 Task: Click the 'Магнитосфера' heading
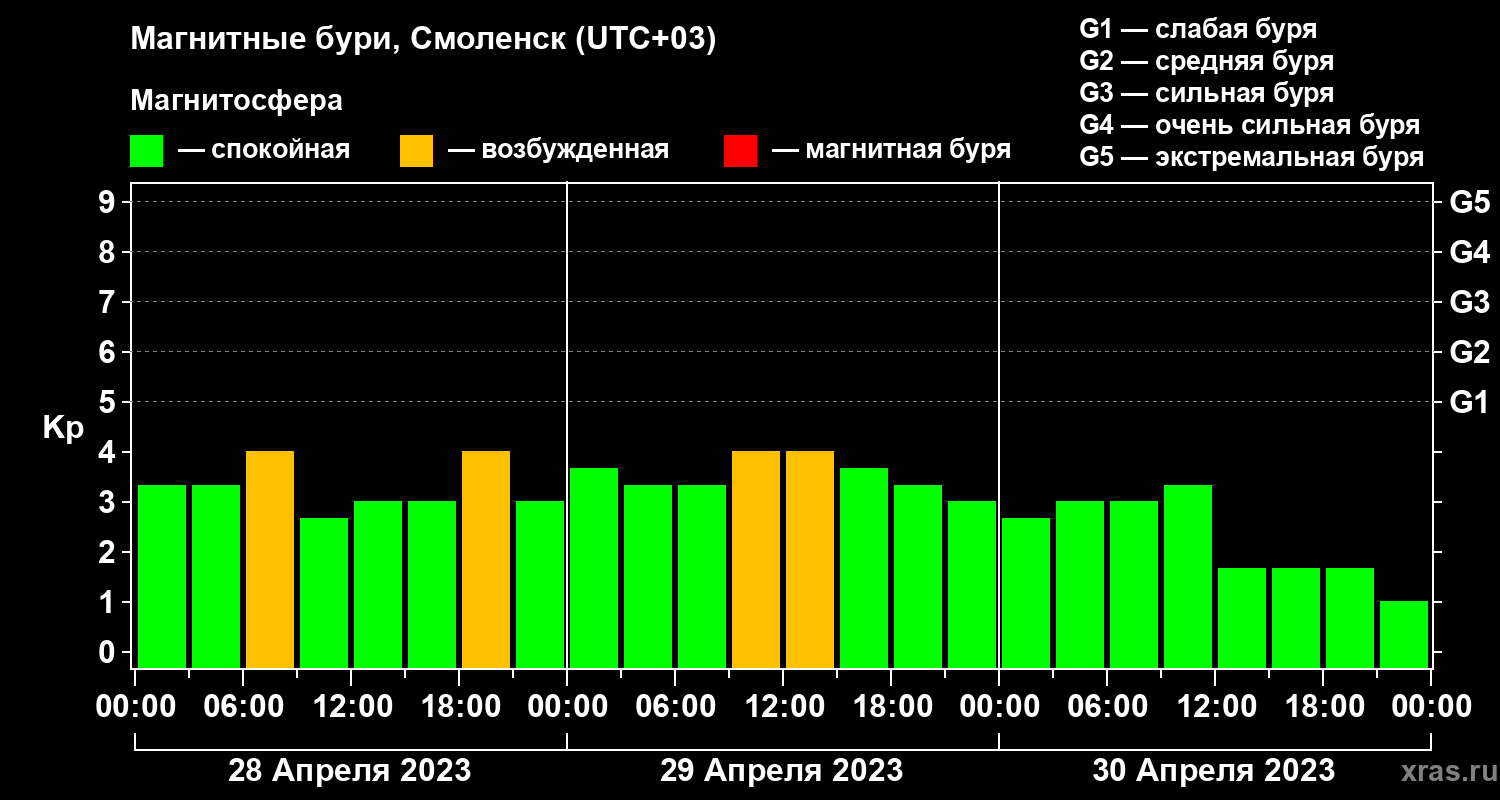click(236, 101)
